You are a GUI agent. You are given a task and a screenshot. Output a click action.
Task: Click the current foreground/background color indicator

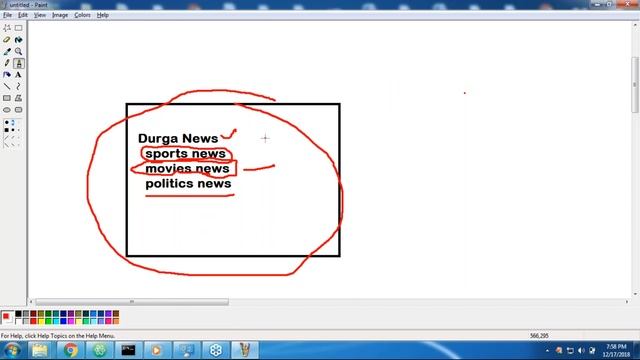coord(7,317)
